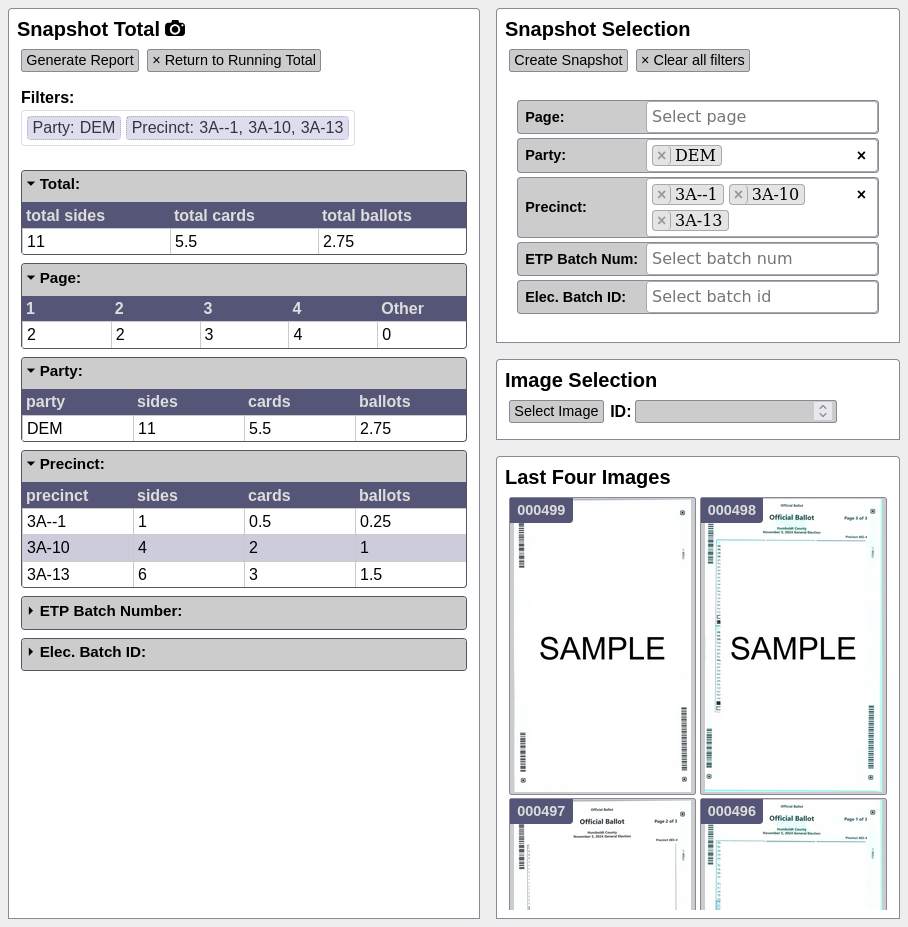Click the camera icon beside Snapshot Total
The height and width of the screenshot is (927, 908).
175,28
